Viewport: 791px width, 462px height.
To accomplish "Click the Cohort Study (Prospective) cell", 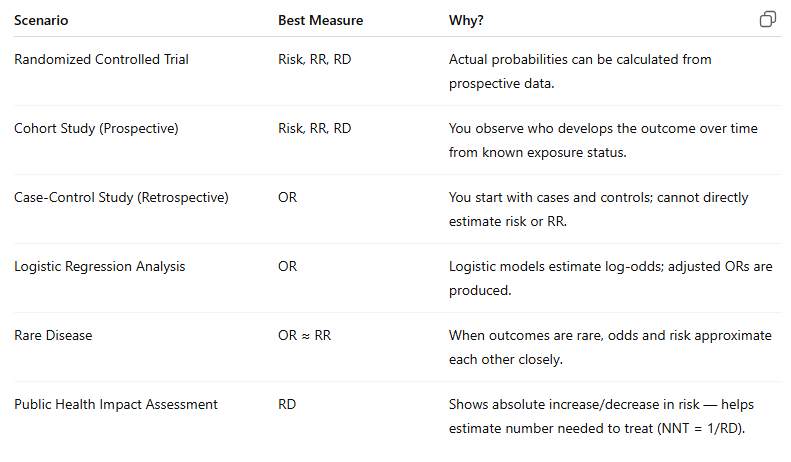I will [x=96, y=129].
